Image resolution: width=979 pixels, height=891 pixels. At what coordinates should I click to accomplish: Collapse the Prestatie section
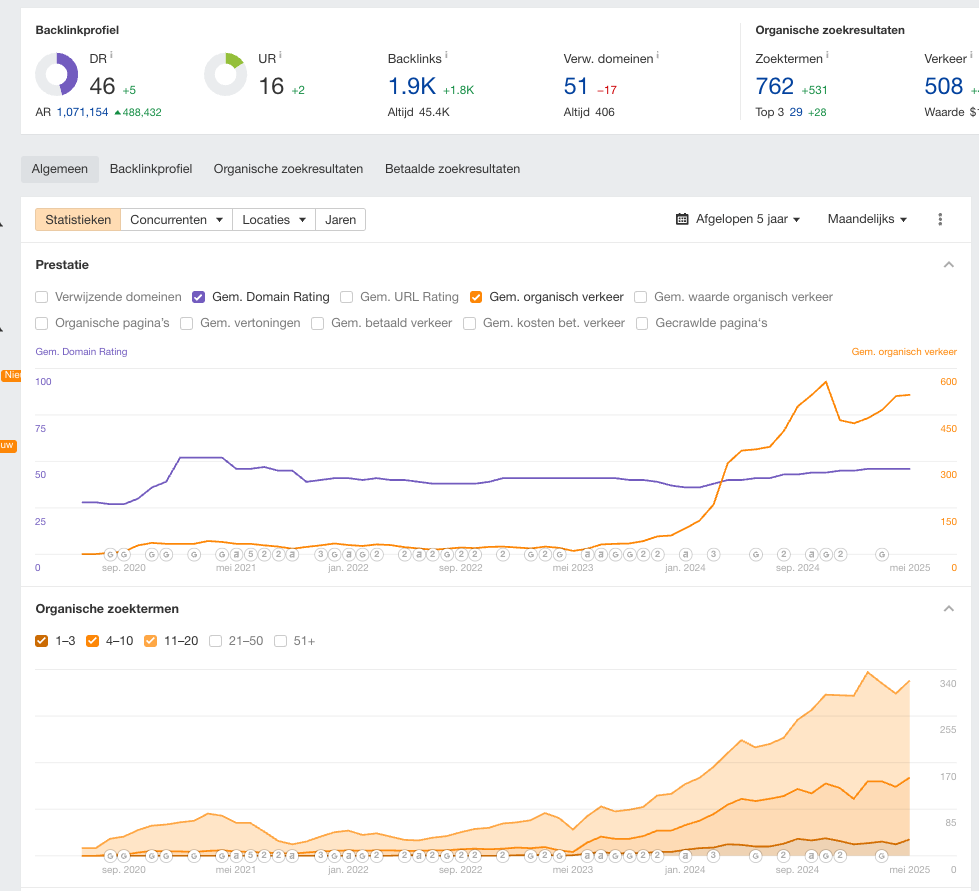948,265
